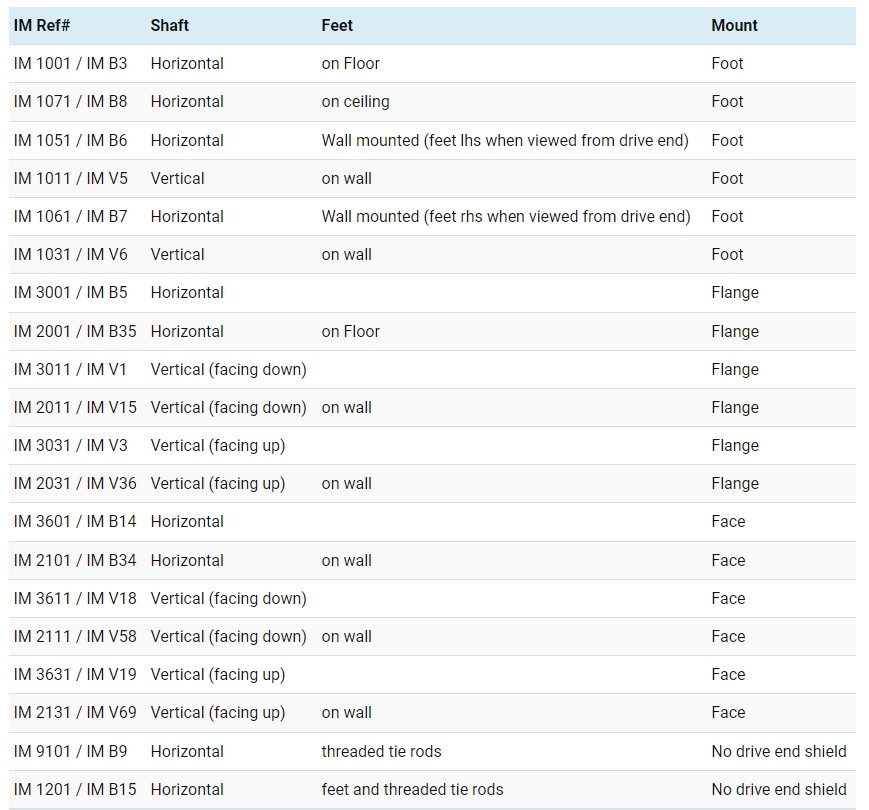Select the IM 1011 / IM V5 row reference
Image resolution: width=869 pixels, height=810 pixels.
pyautogui.click(x=71, y=178)
